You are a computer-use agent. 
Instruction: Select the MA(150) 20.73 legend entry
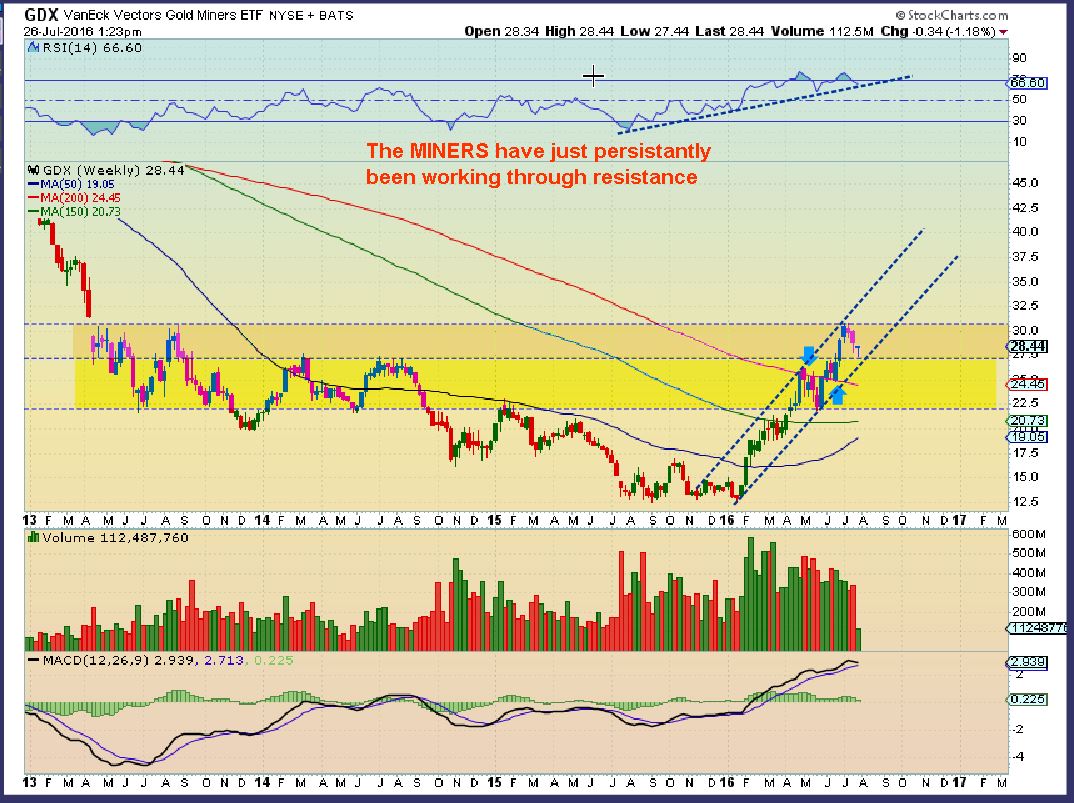coord(74,212)
